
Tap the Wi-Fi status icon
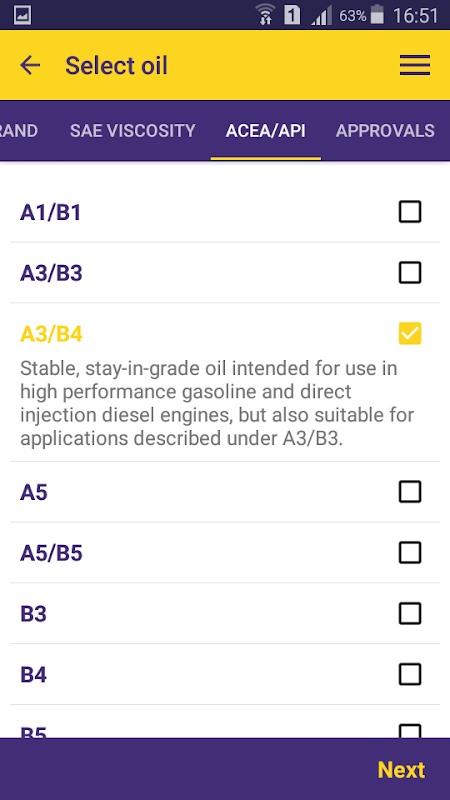click(x=266, y=15)
